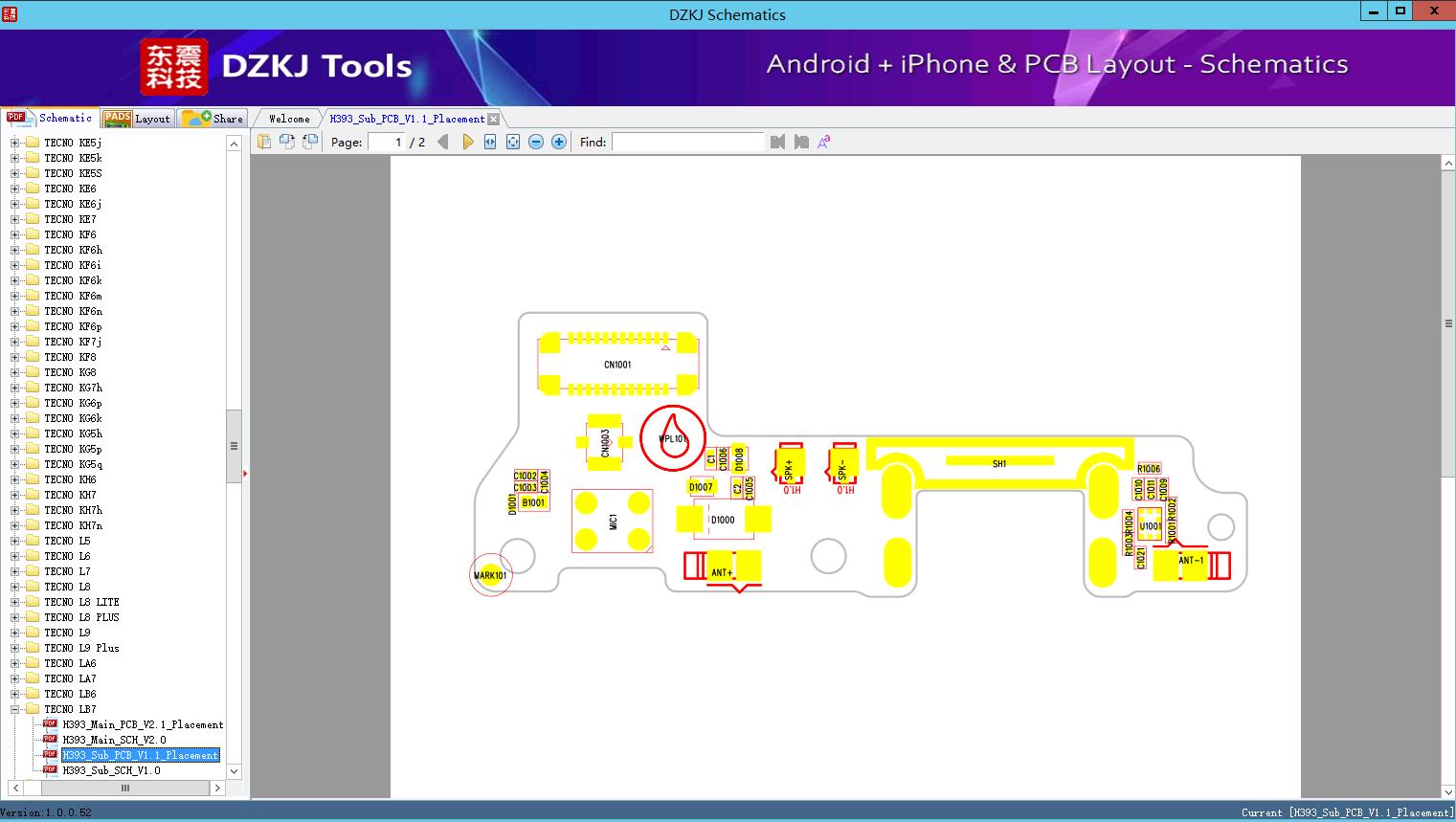Screen dimensions: 1456x822
Task: Click the B1001 component label
Action: coord(533,502)
